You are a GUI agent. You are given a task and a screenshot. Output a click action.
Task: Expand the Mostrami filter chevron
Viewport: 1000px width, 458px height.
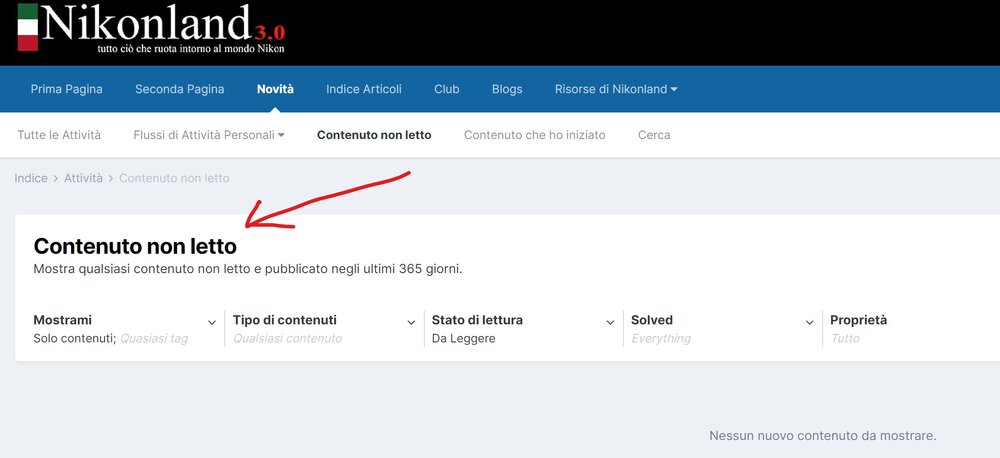[212, 323]
